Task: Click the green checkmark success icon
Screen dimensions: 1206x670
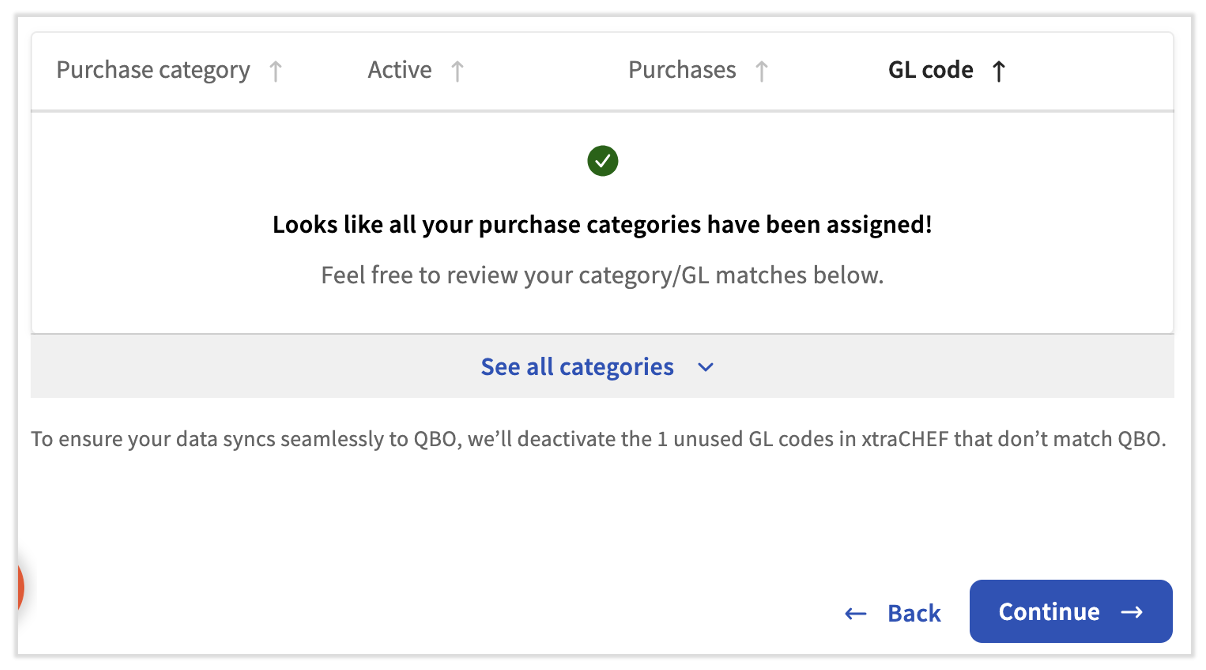Action: [602, 160]
